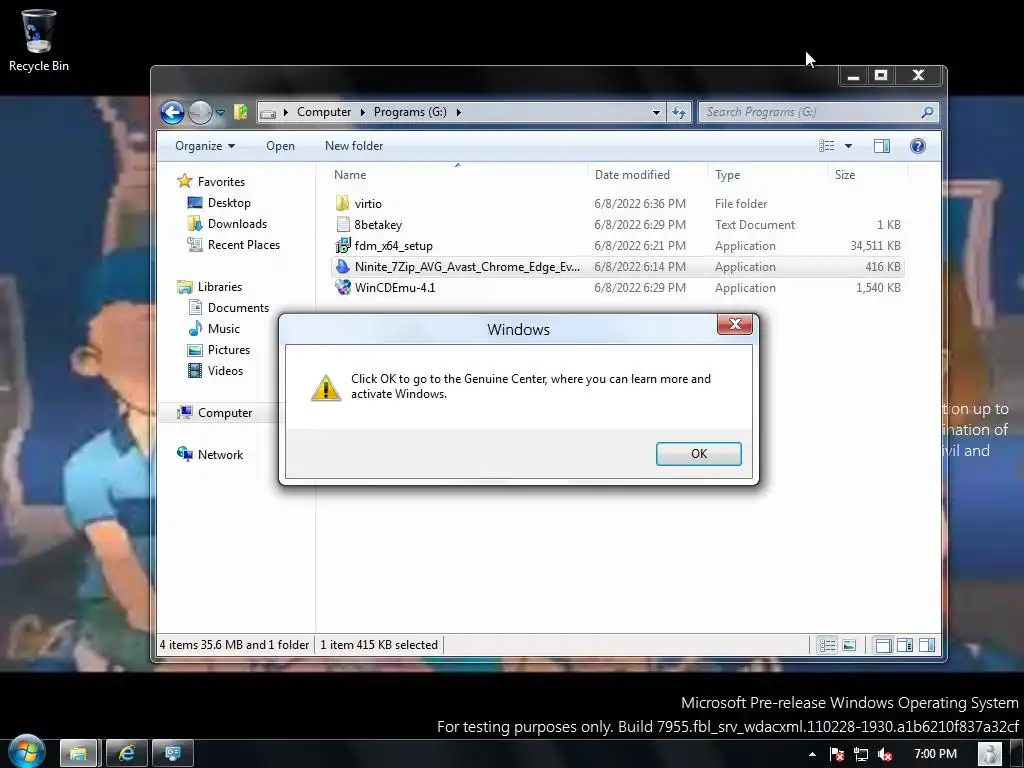Select Computer in the navigation pane

[225, 413]
